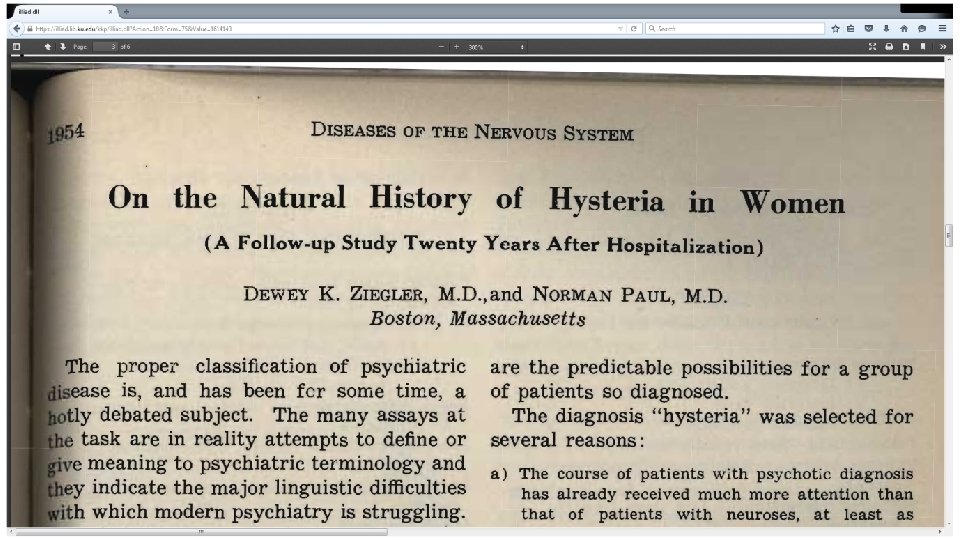Screen dimensions: 960x540
Task: Print the PDF document
Action: click(x=889, y=47)
